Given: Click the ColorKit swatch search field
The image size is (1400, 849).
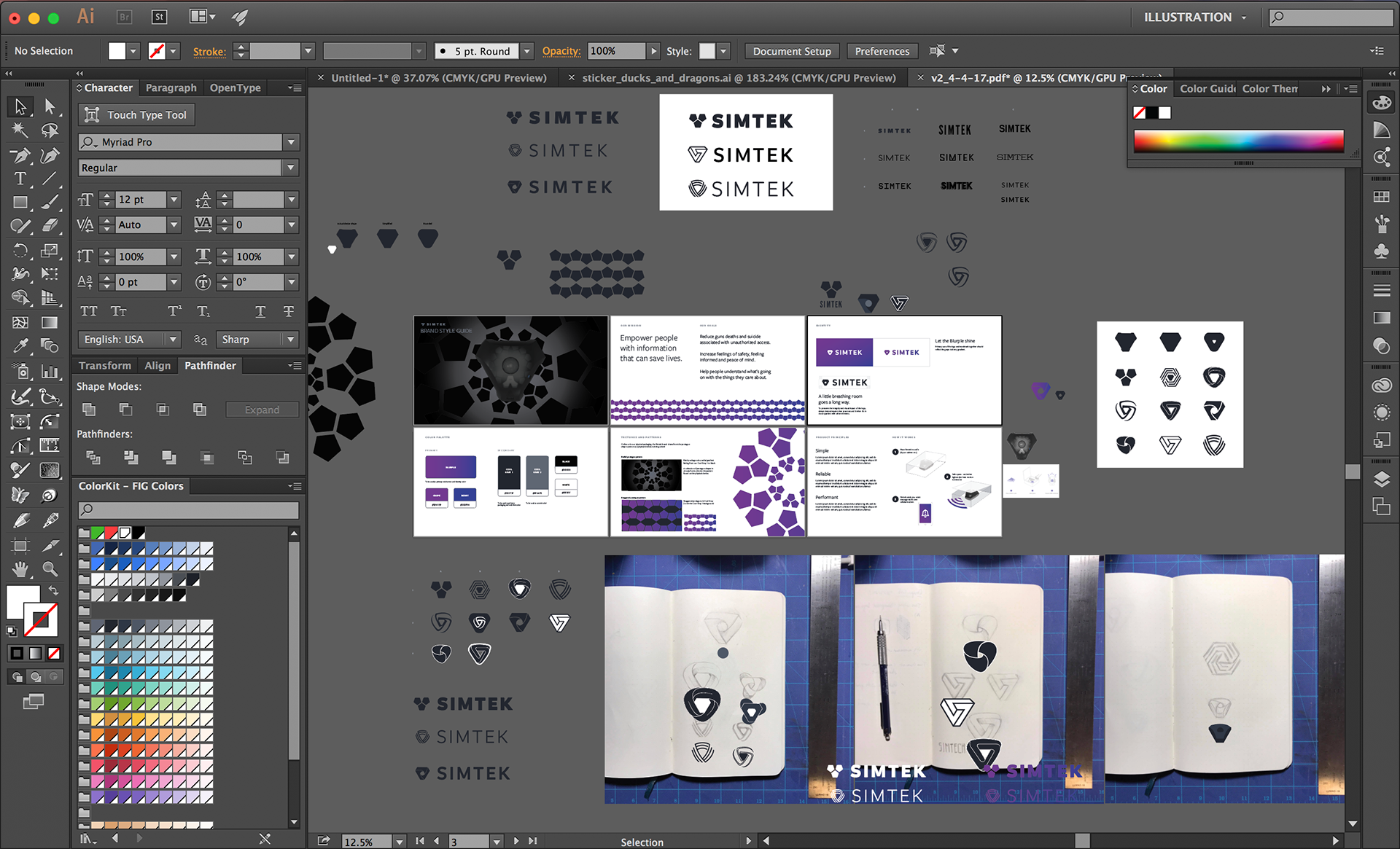Looking at the screenshot, I should click(x=190, y=509).
